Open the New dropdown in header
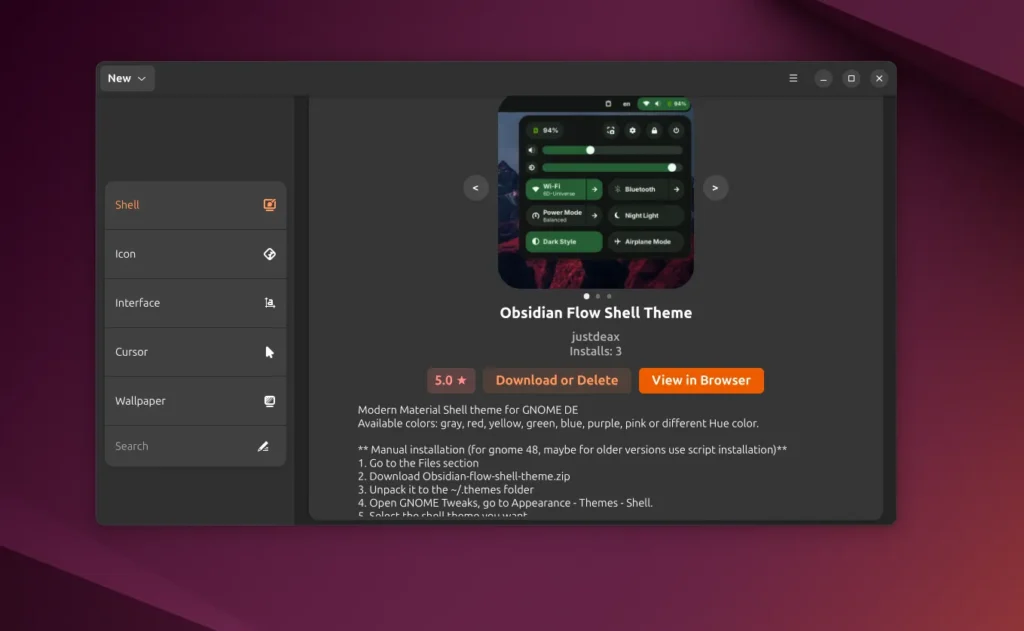 (127, 78)
